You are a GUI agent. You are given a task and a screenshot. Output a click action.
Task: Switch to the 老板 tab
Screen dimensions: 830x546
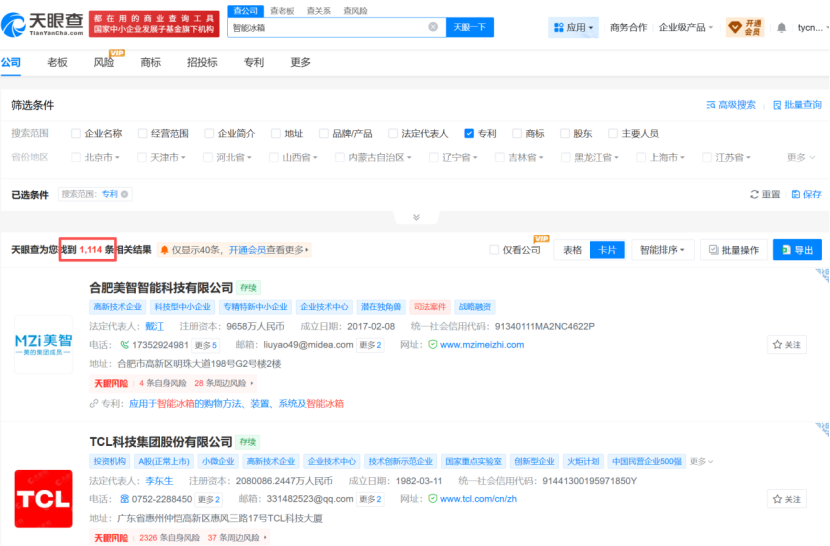(57, 62)
